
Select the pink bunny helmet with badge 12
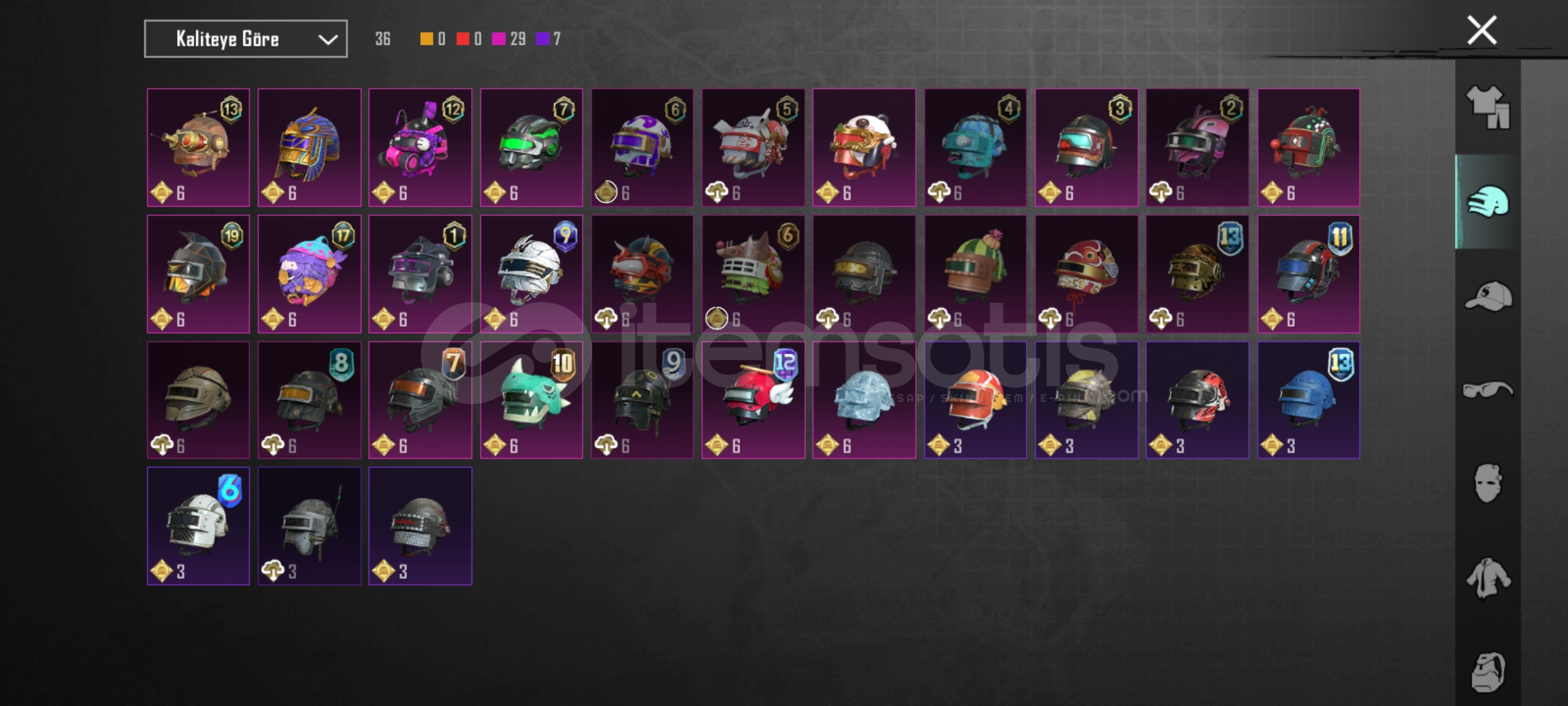(x=420, y=148)
